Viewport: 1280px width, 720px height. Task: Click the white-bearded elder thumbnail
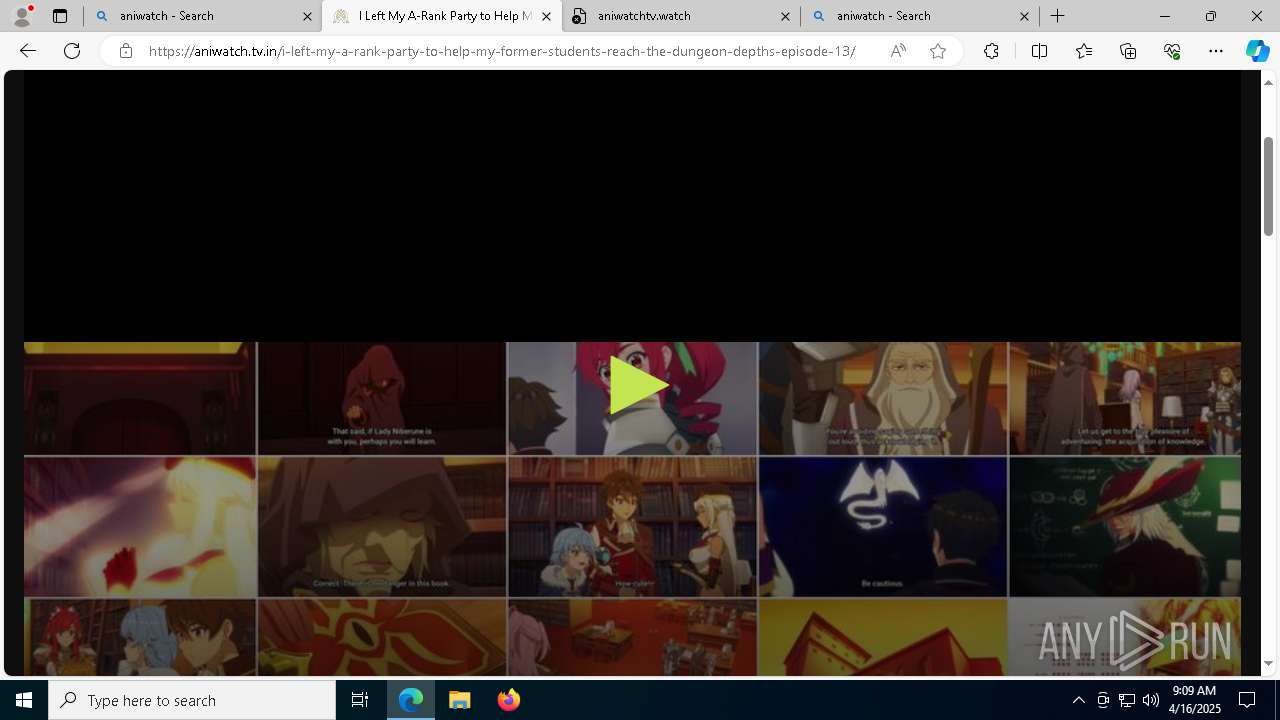(883, 398)
